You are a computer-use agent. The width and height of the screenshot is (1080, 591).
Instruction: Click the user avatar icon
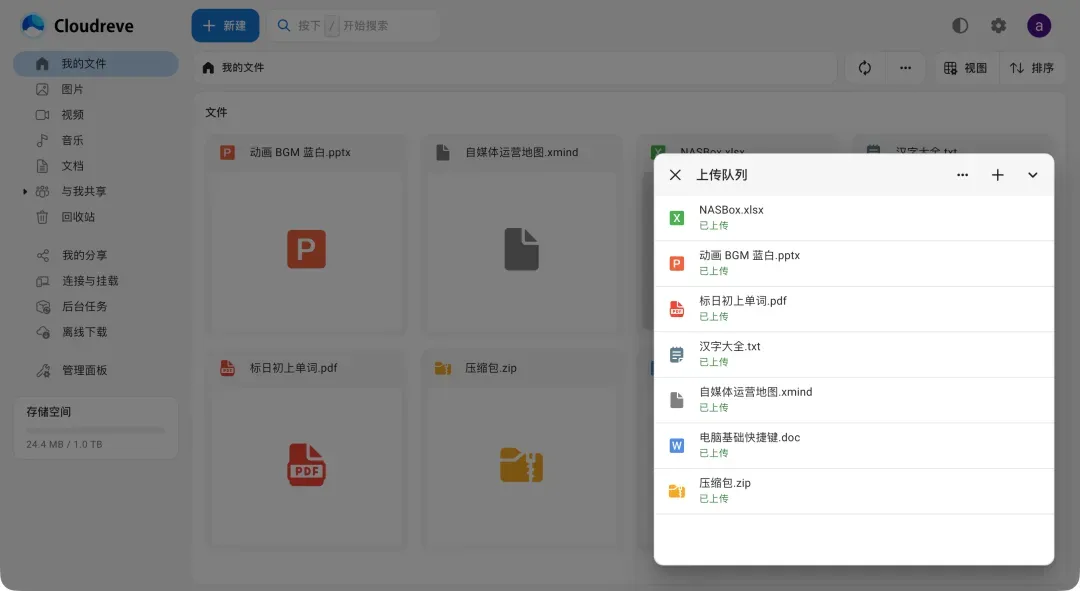[x=1039, y=26]
